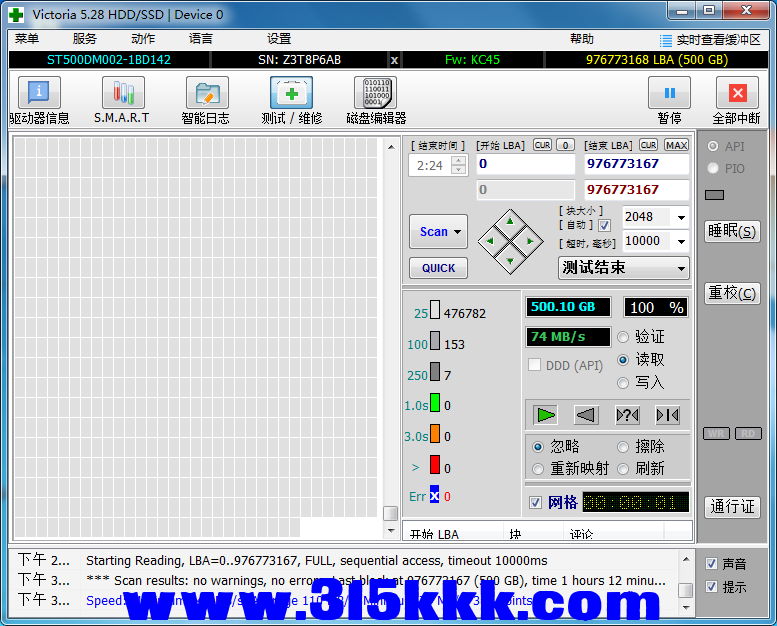Screen dimensions: 777x626
Task: Click the reverse scan arrow button
Action: pyautogui.click(x=586, y=415)
